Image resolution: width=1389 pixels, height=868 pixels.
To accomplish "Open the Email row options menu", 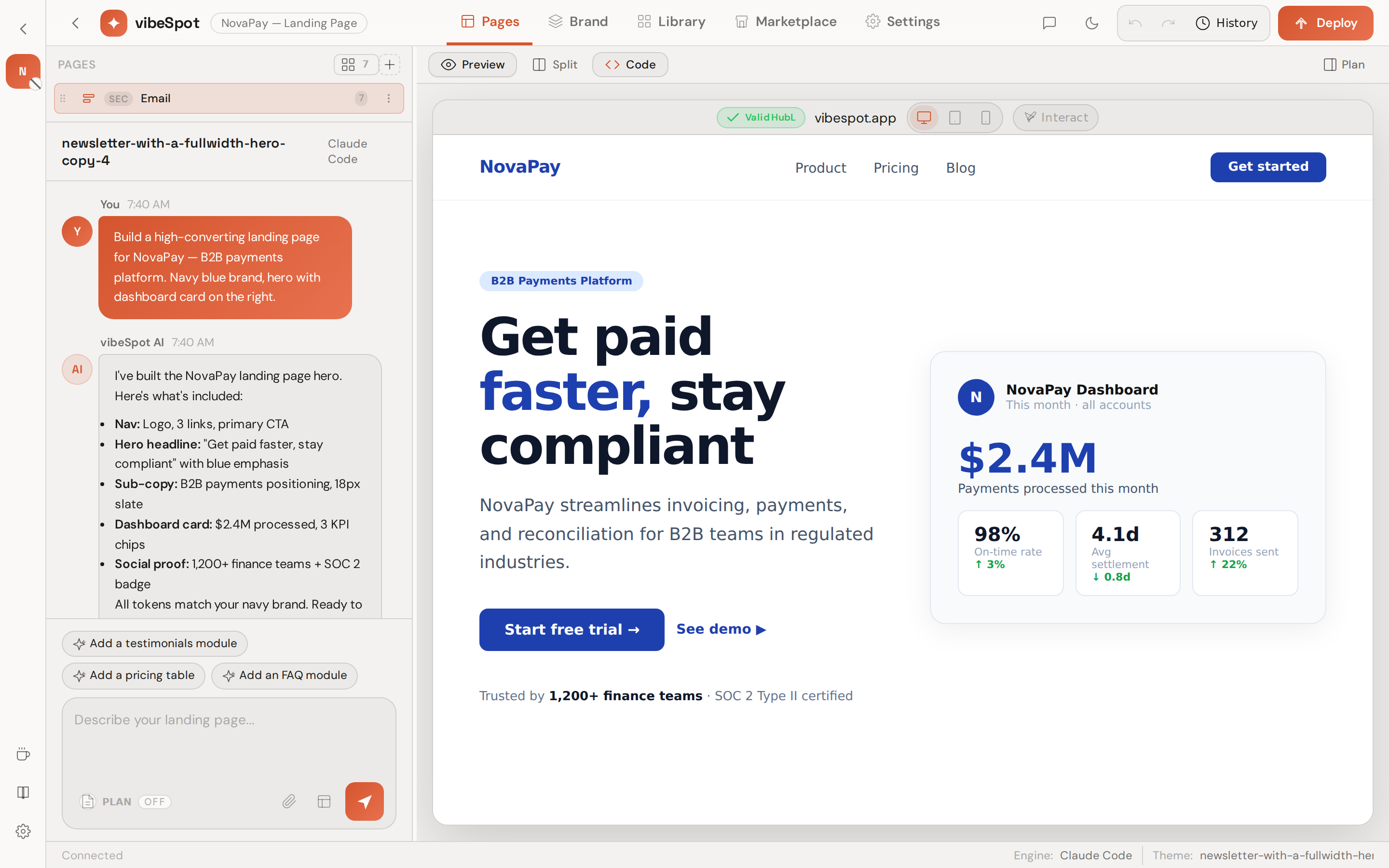I will tap(389, 99).
